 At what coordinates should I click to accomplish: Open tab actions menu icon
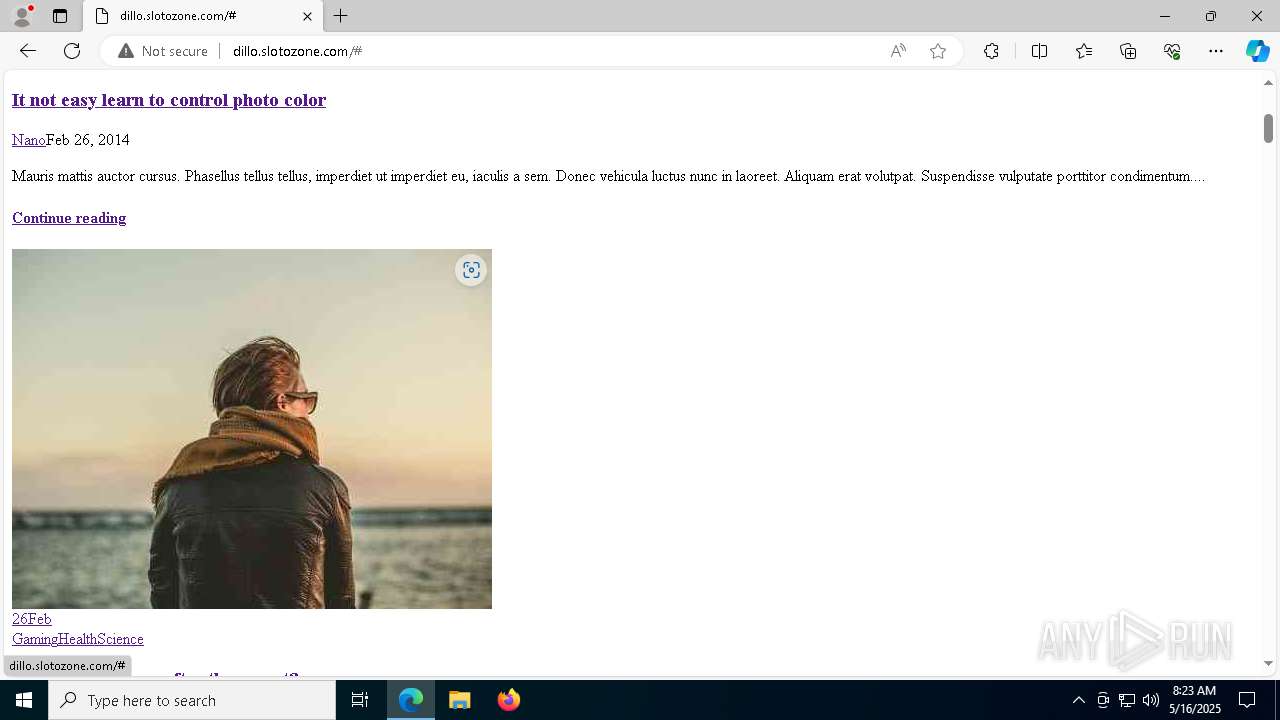pyautogui.click(x=60, y=16)
